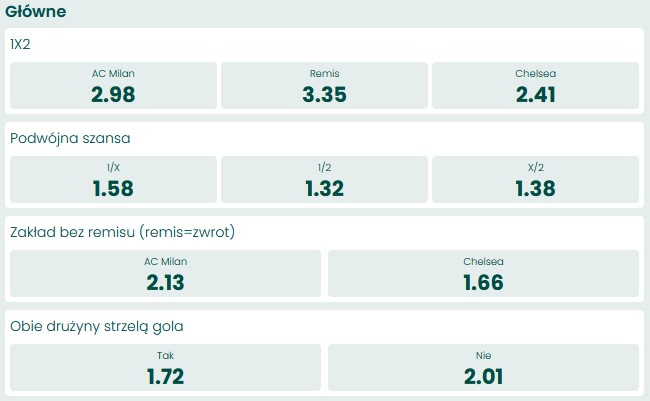Screen dimensions: 650x401
Task: Select AC Milan win in 1X2 market
Action: click(112, 86)
